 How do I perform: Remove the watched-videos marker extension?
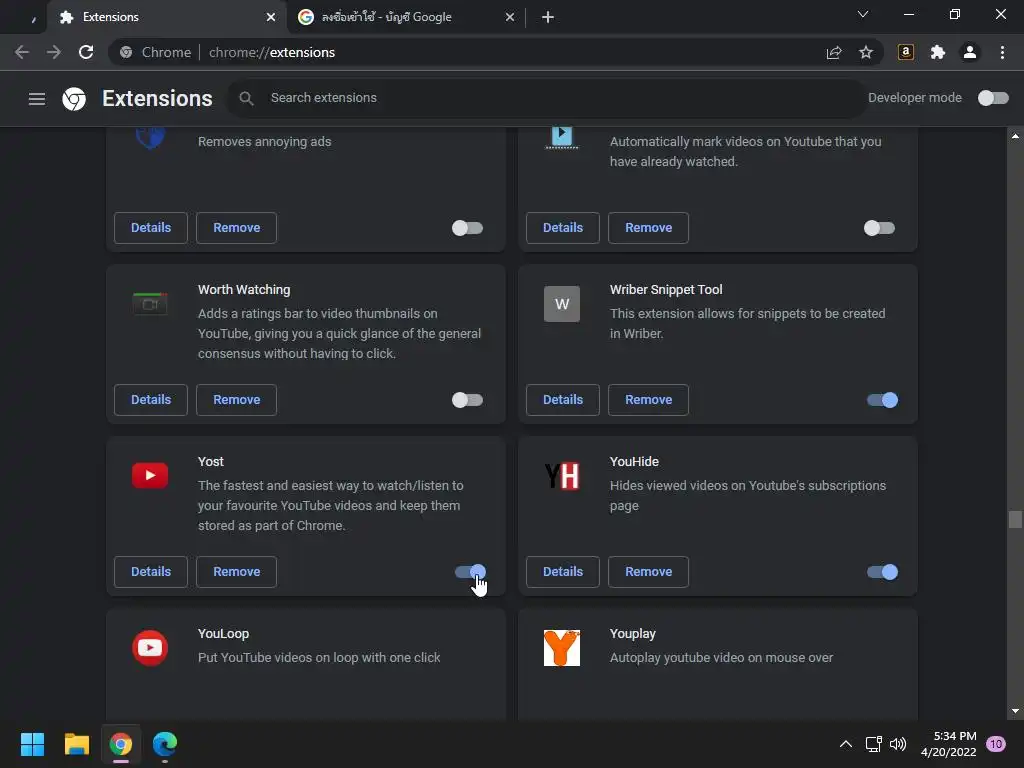(648, 228)
